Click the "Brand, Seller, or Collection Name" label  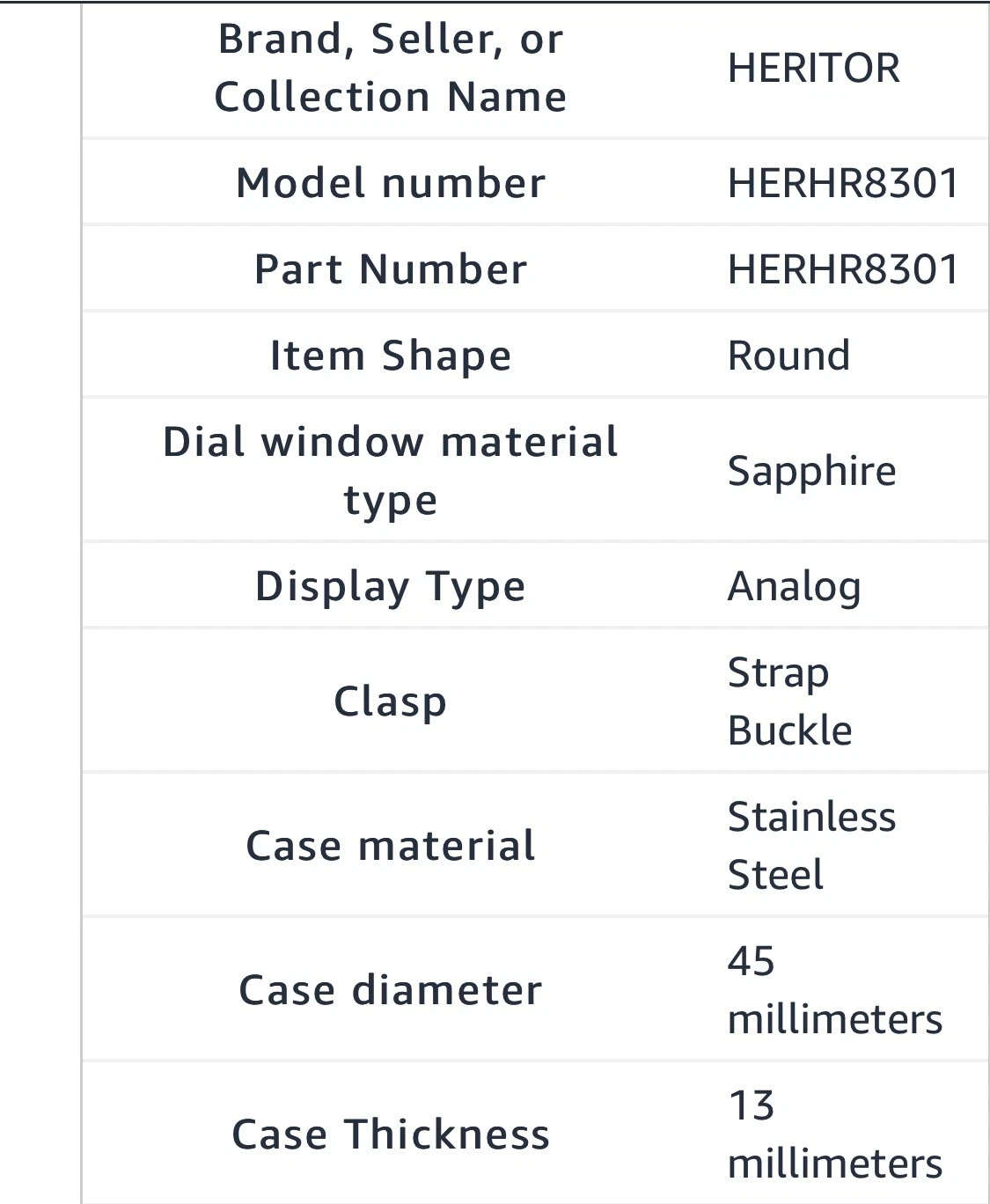click(x=390, y=68)
